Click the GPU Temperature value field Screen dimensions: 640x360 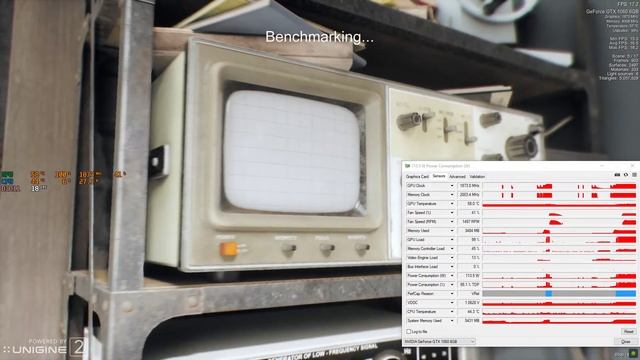[469, 204]
